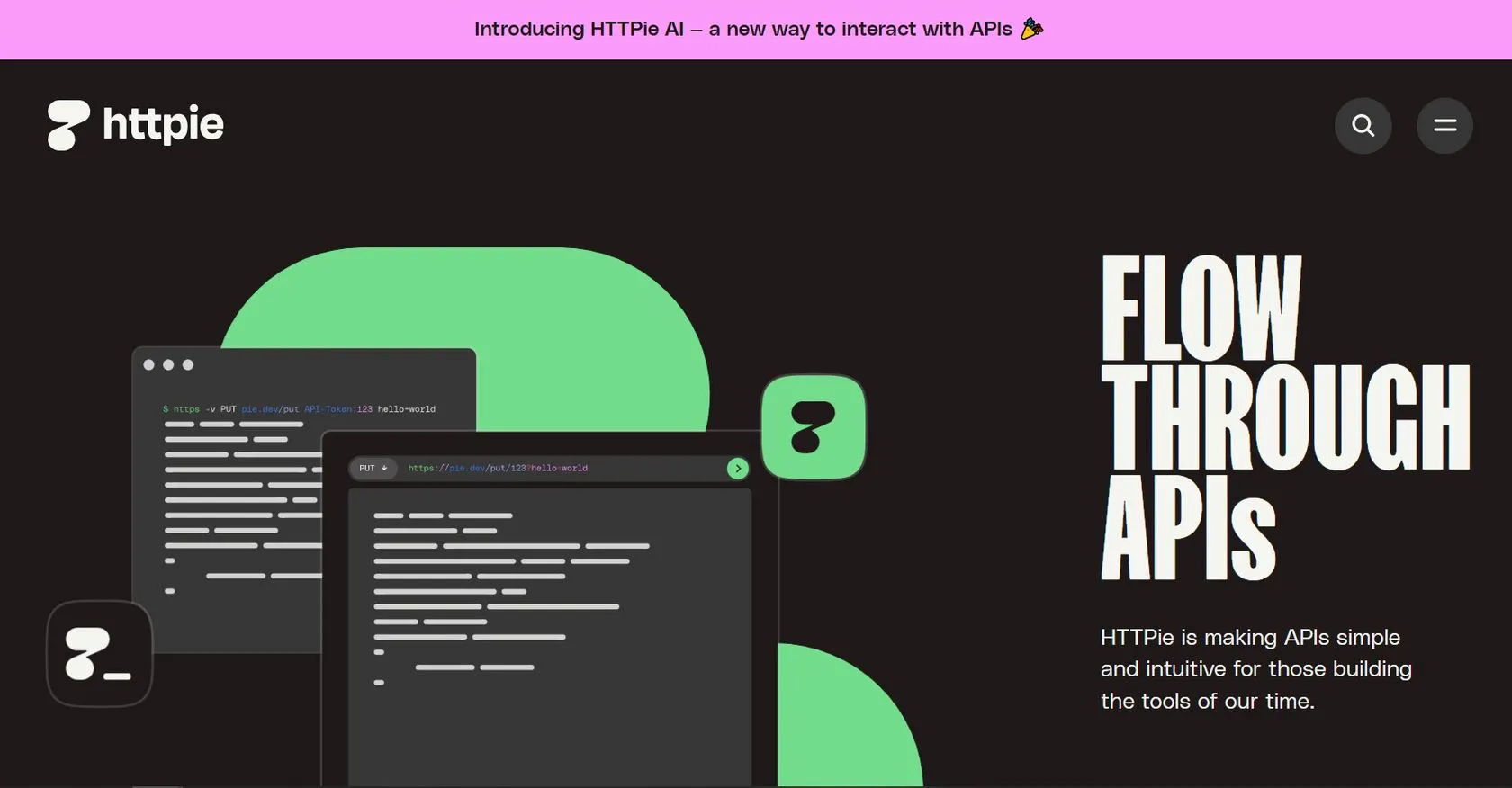Click the terminal window traffic-light dots

[x=168, y=364]
